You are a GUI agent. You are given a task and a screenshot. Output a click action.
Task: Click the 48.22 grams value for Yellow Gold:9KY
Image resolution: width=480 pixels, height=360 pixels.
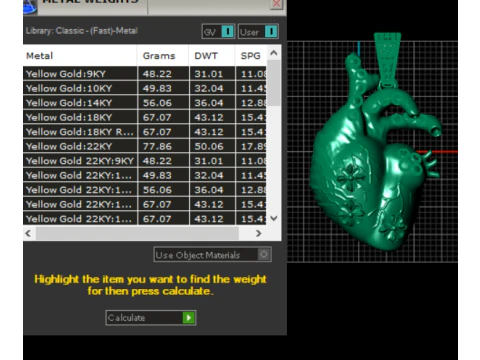pyautogui.click(x=157, y=74)
